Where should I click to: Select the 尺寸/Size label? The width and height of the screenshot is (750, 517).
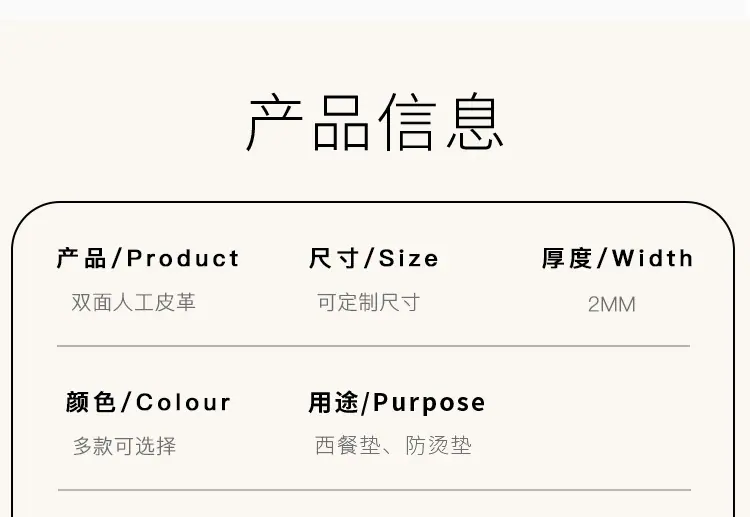374,258
